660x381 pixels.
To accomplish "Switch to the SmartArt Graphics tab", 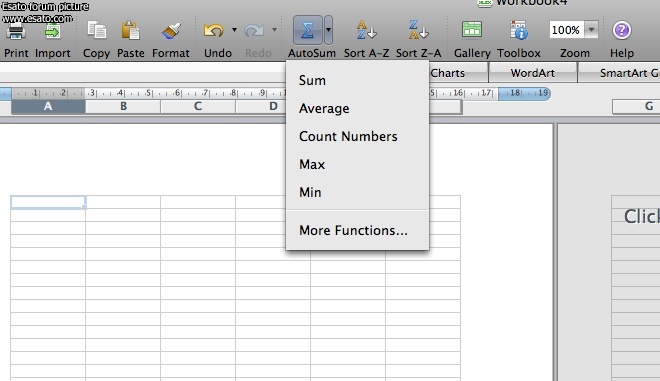I will [x=619, y=73].
